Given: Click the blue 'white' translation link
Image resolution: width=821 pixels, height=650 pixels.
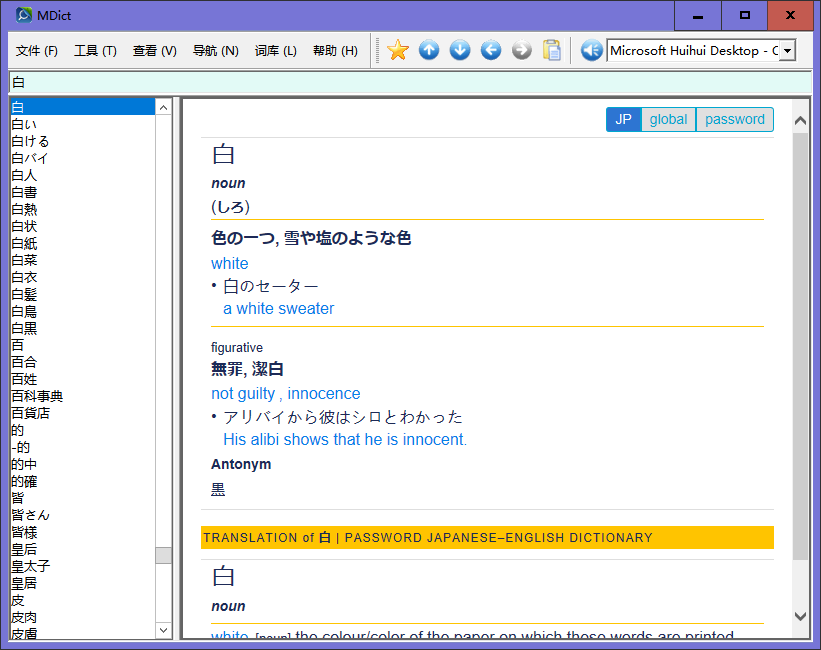Looking at the screenshot, I should click(229, 263).
